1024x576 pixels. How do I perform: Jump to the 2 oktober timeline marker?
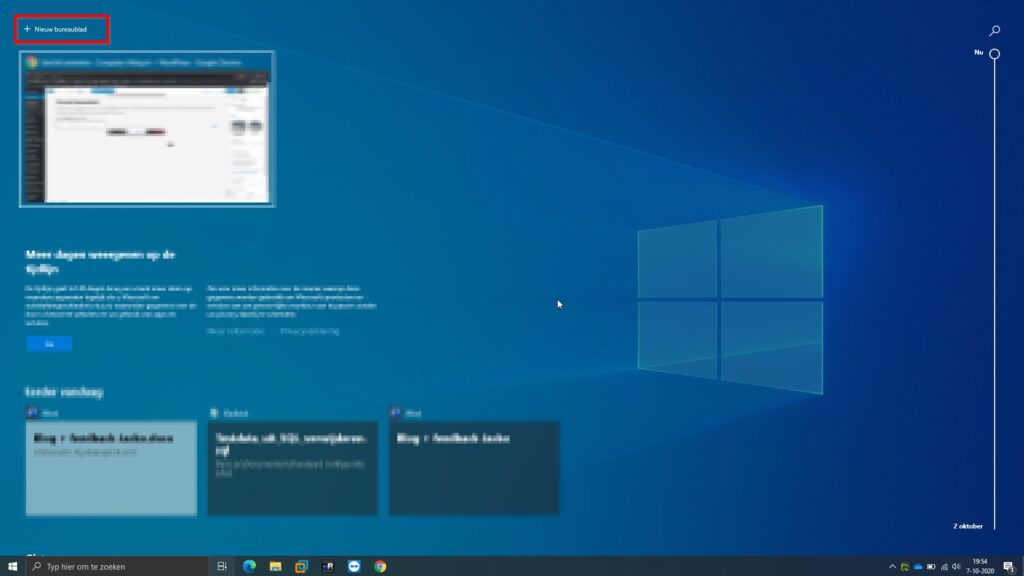968,526
